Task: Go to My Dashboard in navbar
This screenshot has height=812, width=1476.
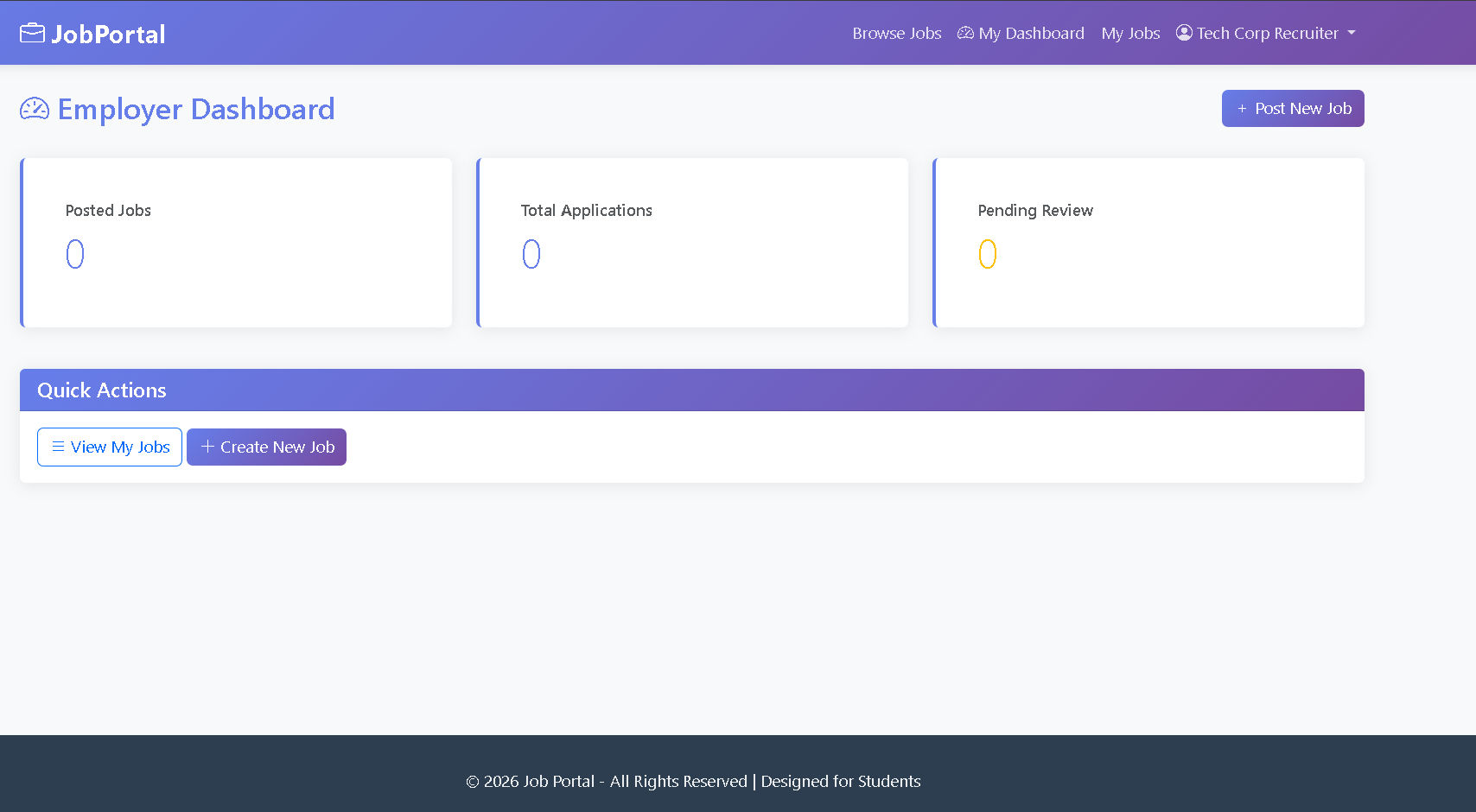Action: point(1021,33)
